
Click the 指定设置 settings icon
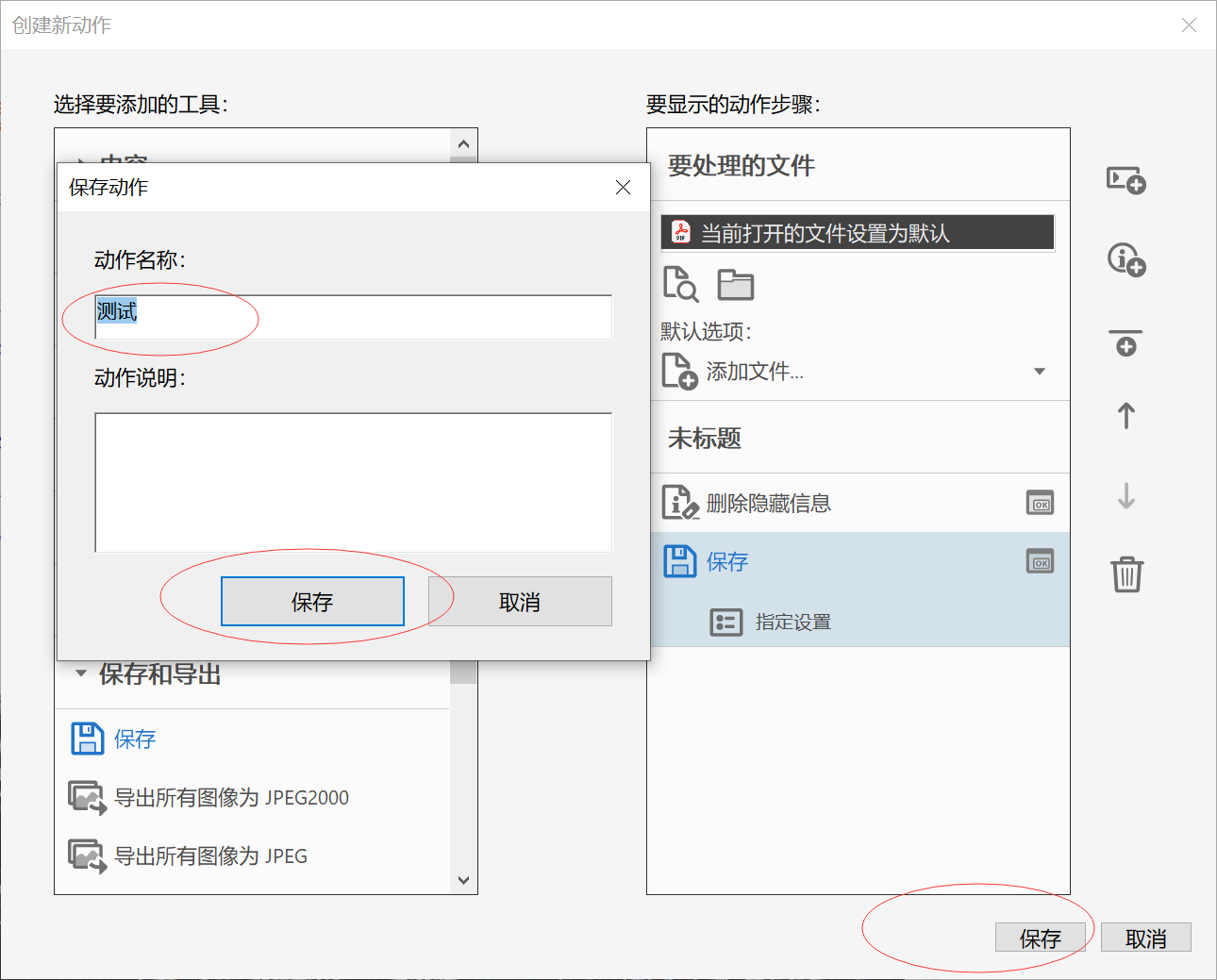(x=725, y=622)
